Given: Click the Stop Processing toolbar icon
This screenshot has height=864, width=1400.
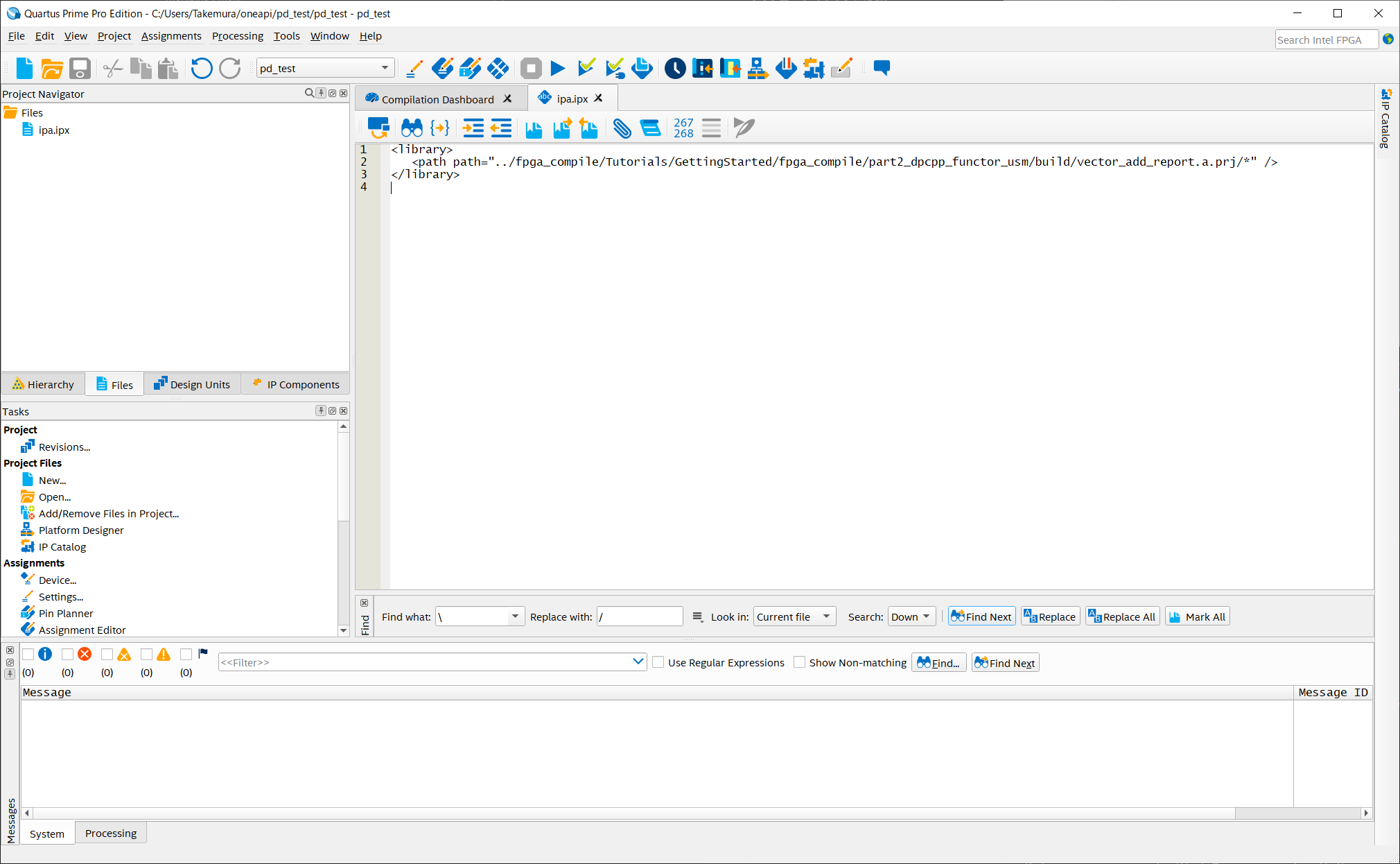Looking at the screenshot, I should pos(531,68).
